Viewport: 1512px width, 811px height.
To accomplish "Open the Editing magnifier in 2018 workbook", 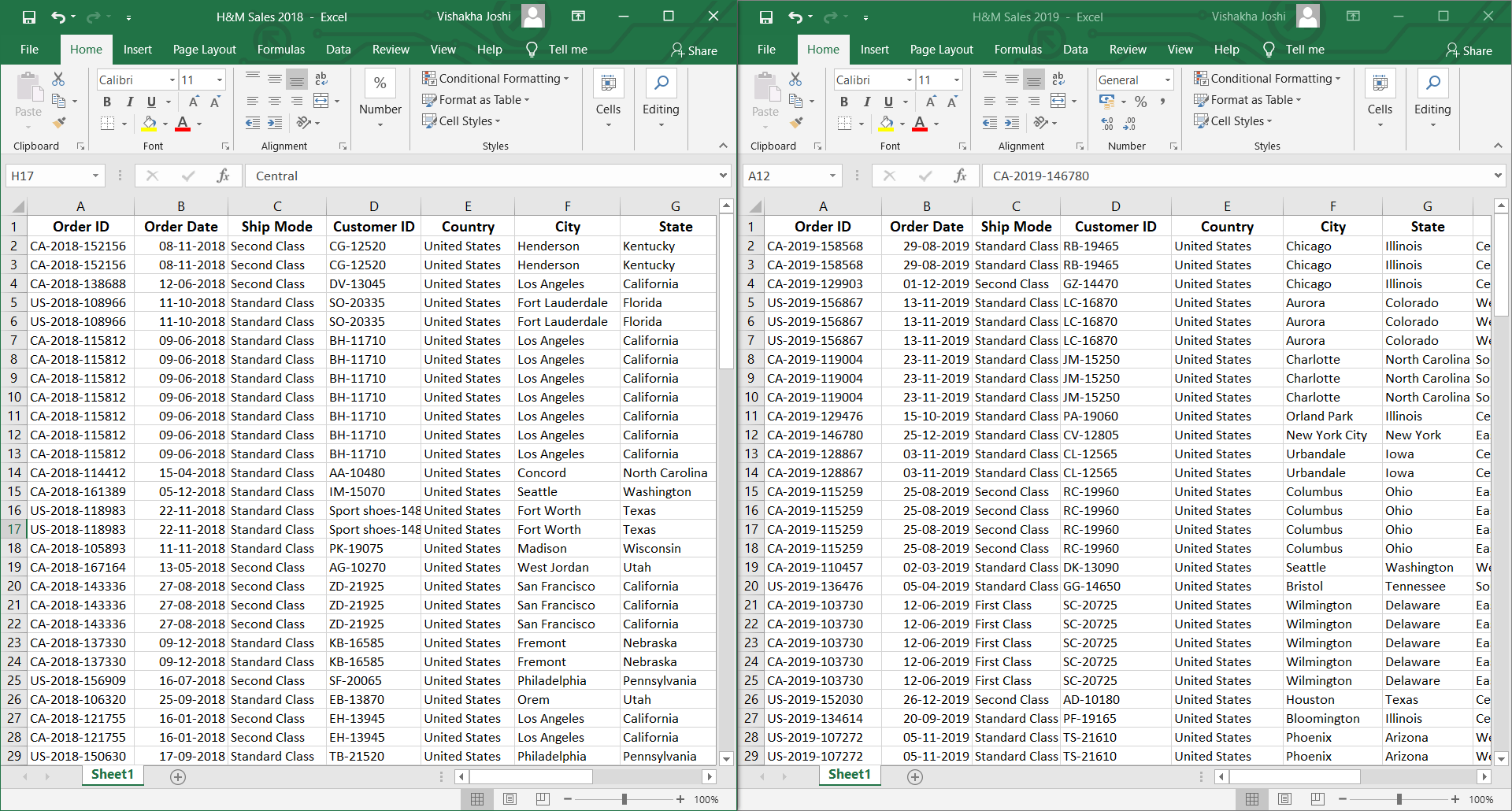I will pos(661,82).
